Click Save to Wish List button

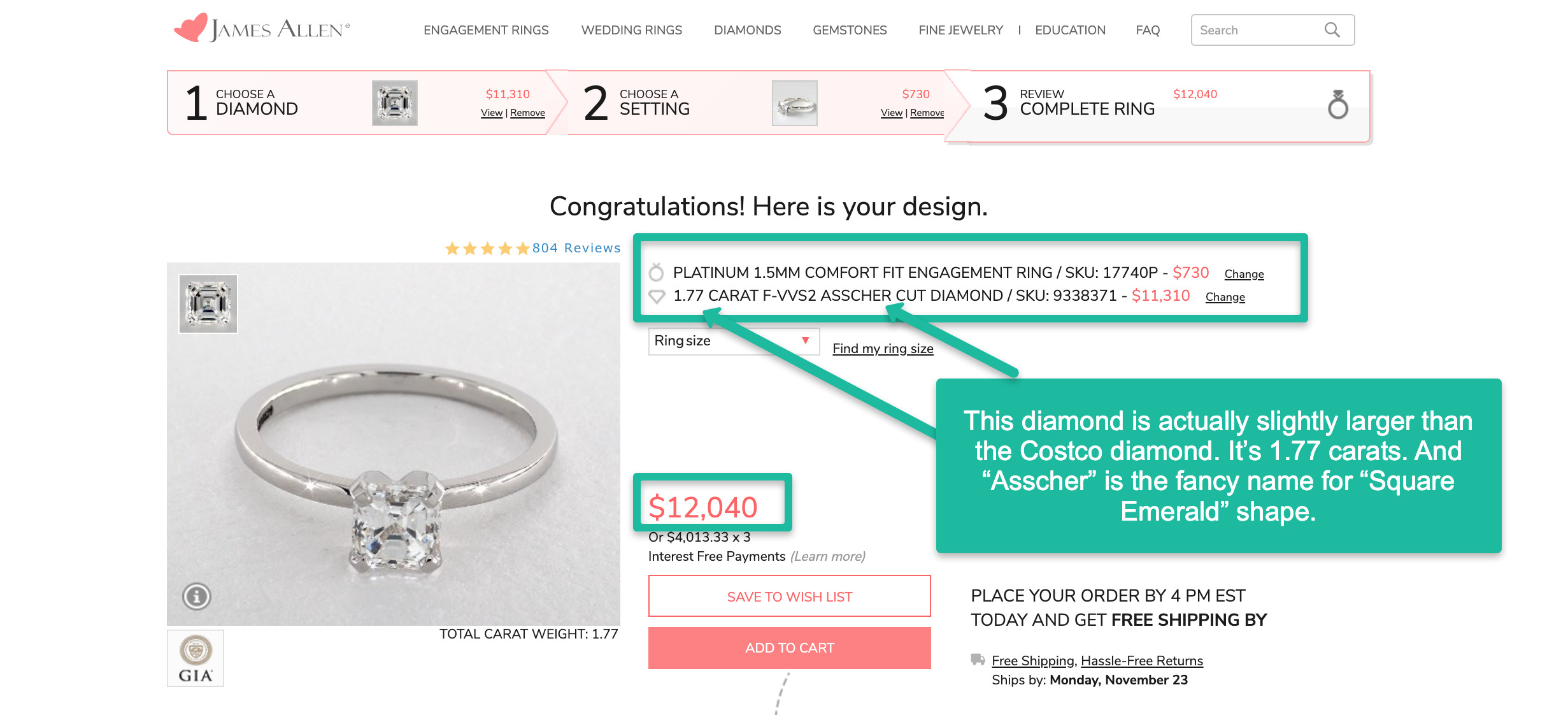coord(789,596)
